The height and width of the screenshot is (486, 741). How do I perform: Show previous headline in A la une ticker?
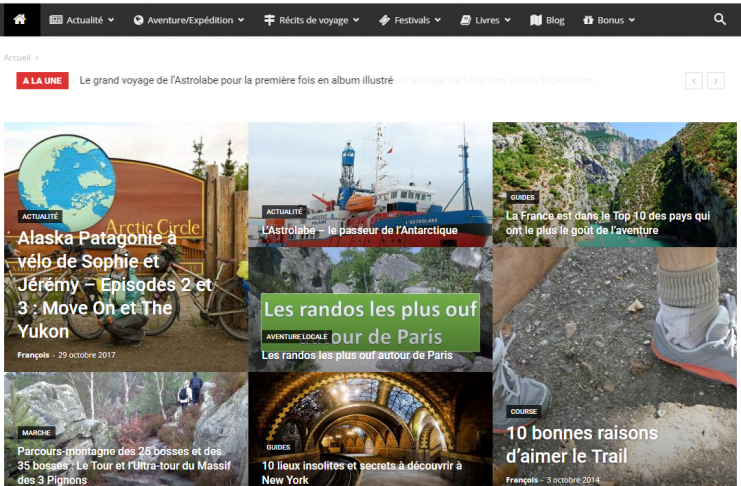(x=694, y=81)
